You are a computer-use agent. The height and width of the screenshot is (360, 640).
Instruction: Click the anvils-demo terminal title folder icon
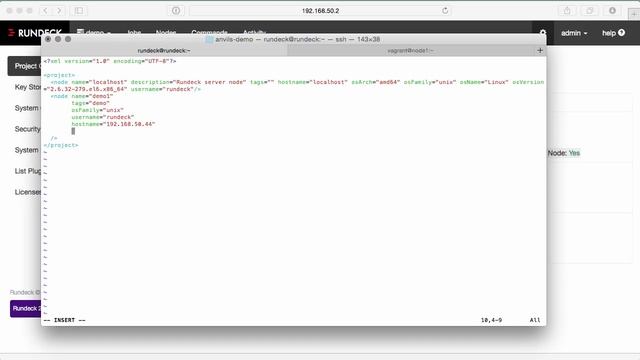209,40
